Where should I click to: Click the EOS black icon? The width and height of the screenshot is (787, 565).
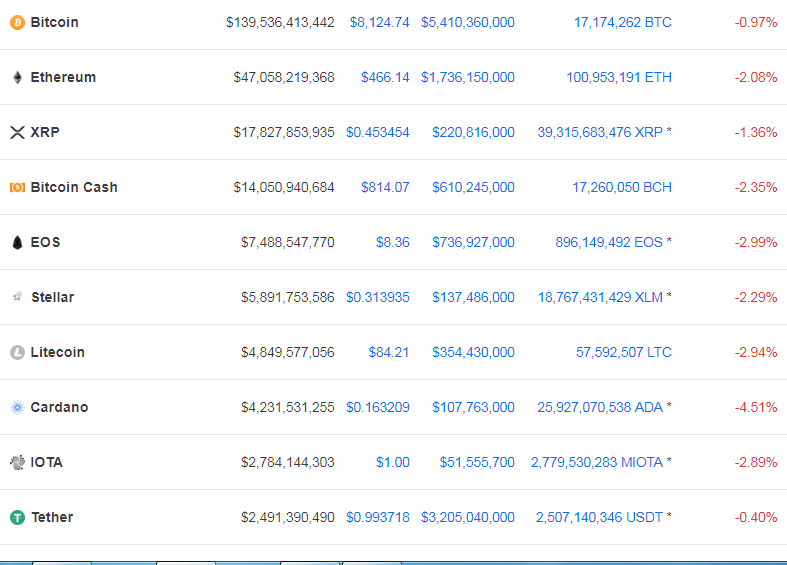[x=17, y=242]
